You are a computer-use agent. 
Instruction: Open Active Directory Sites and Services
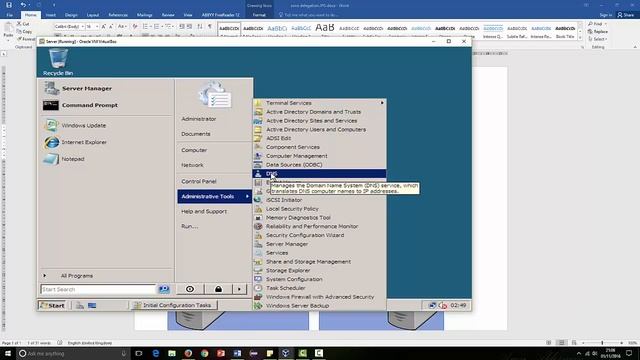click(x=319, y=121)
